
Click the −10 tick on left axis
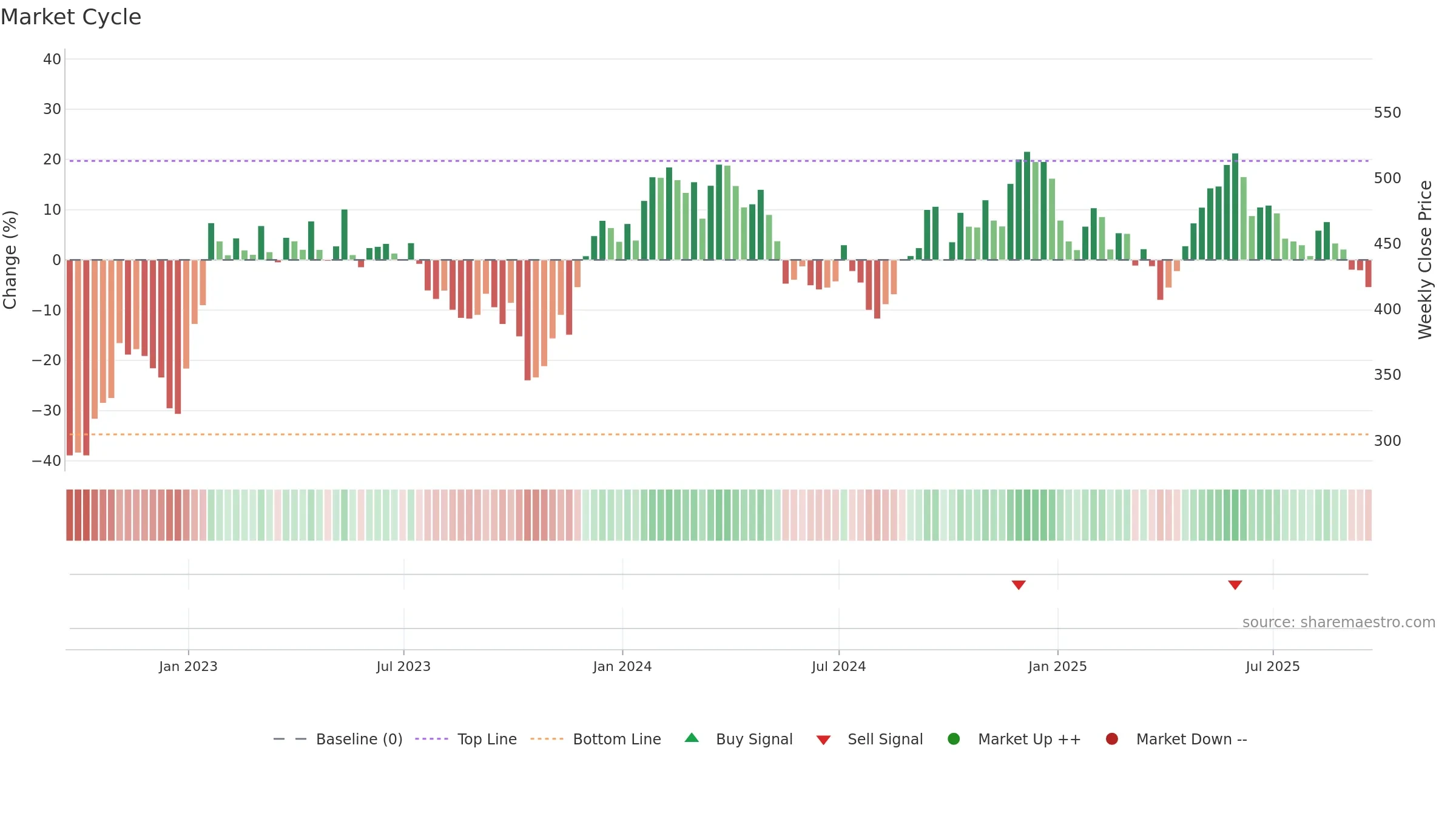(47, 311)
